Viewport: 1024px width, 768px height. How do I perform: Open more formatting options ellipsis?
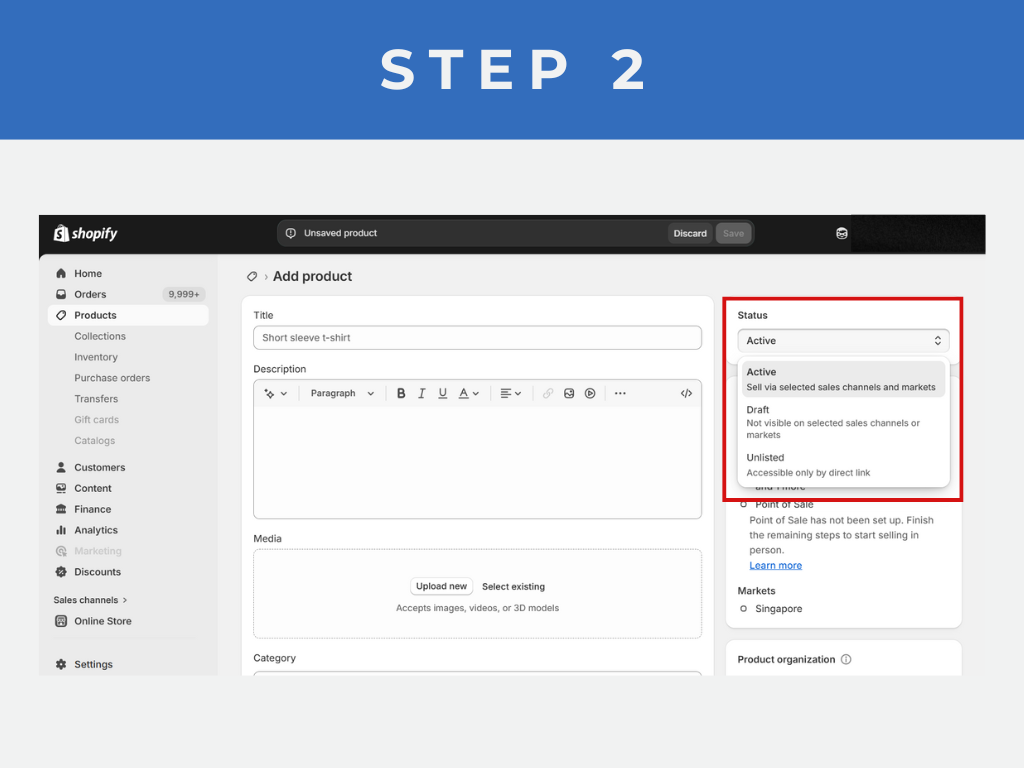[620, 394]
